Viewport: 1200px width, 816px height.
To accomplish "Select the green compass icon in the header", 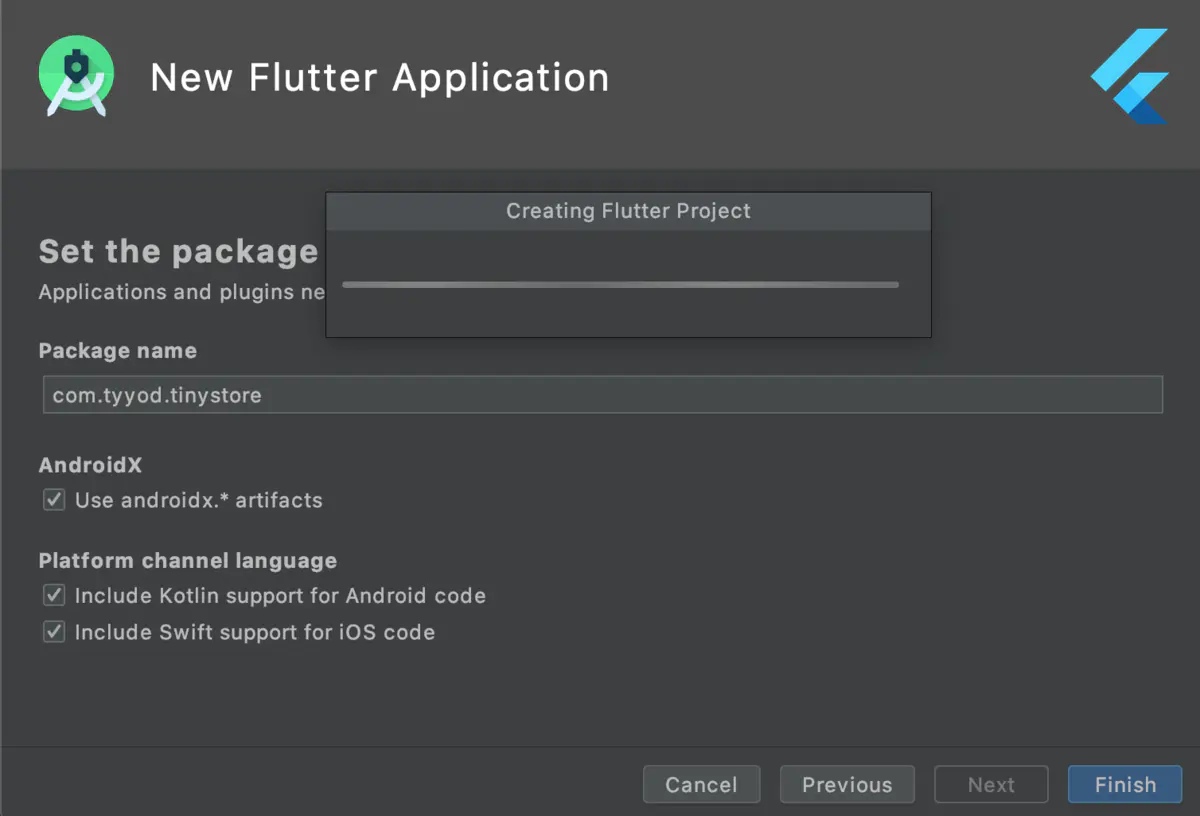I will [76, 76].
